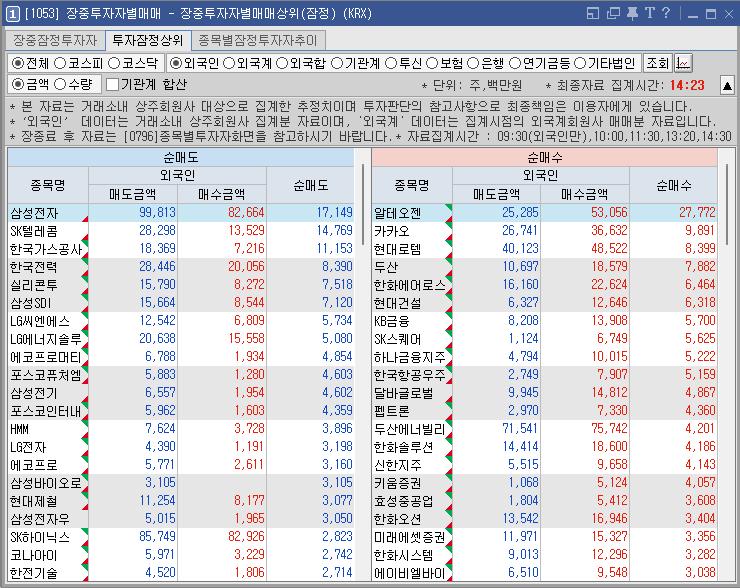Select the 코스피 radio button
This screenshot has width=740, height=588.
click(60, 63)
